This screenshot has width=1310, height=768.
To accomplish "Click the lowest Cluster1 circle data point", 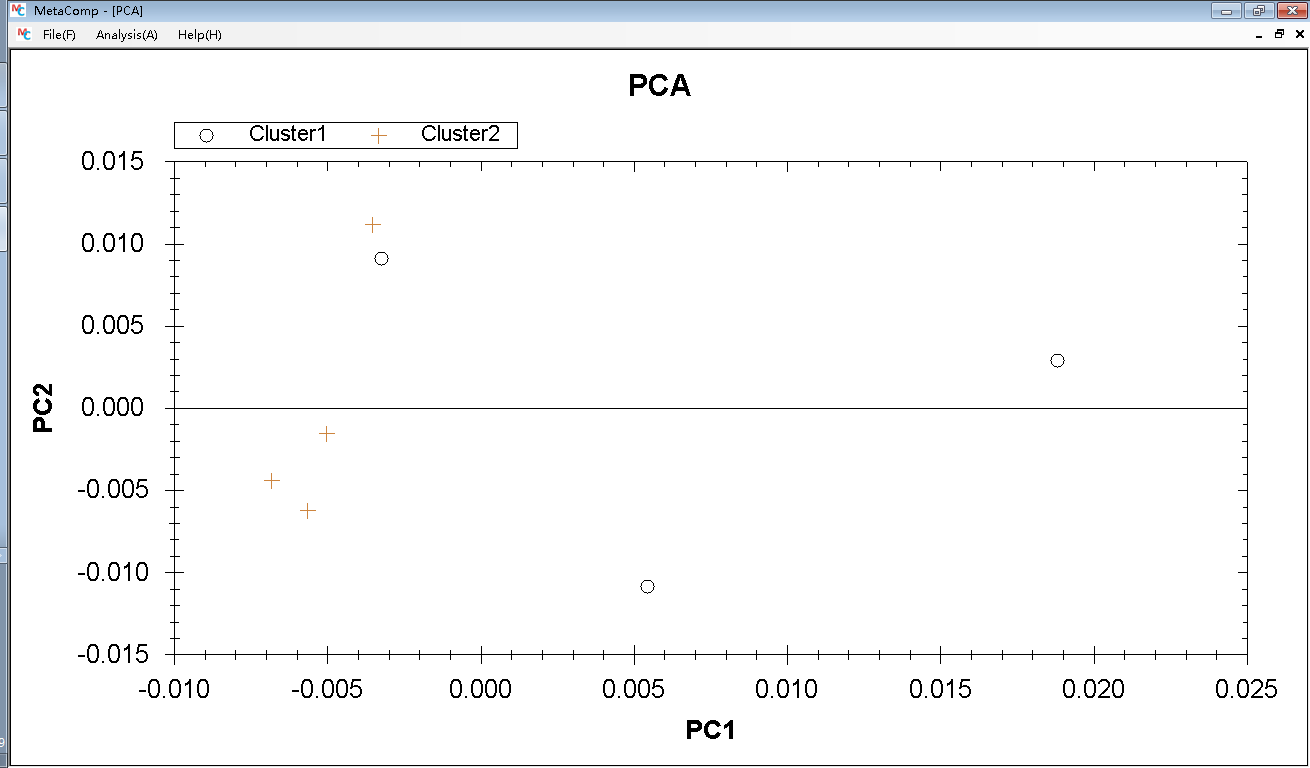I will (x=647, y=586).
